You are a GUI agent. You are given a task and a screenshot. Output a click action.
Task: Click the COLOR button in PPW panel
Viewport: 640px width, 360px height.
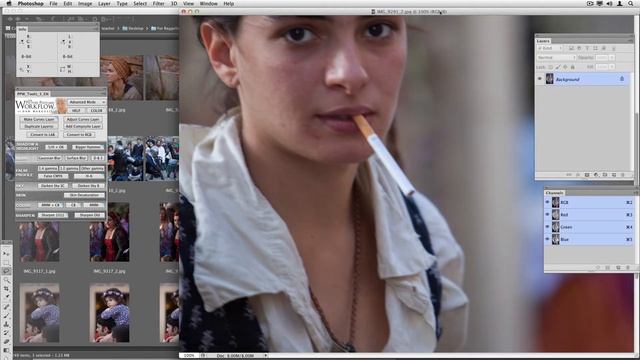pos(96,111)
